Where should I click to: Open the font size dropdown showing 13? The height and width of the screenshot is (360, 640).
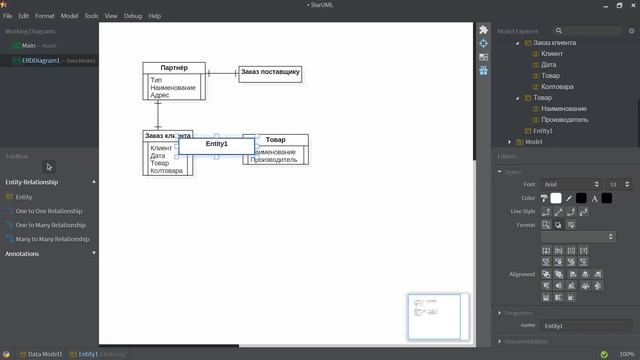618,184
